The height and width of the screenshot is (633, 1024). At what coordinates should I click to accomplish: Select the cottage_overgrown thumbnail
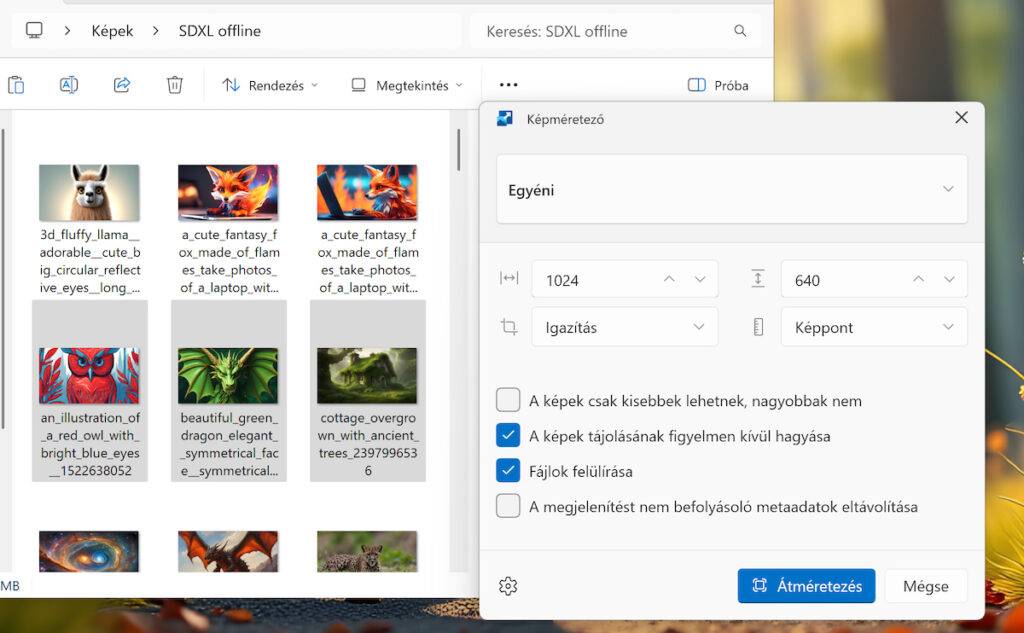[x=367, y=376]
